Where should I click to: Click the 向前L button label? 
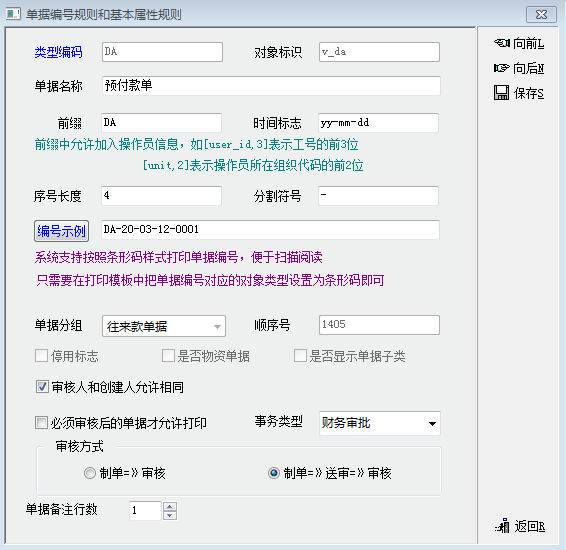point(528,43)
